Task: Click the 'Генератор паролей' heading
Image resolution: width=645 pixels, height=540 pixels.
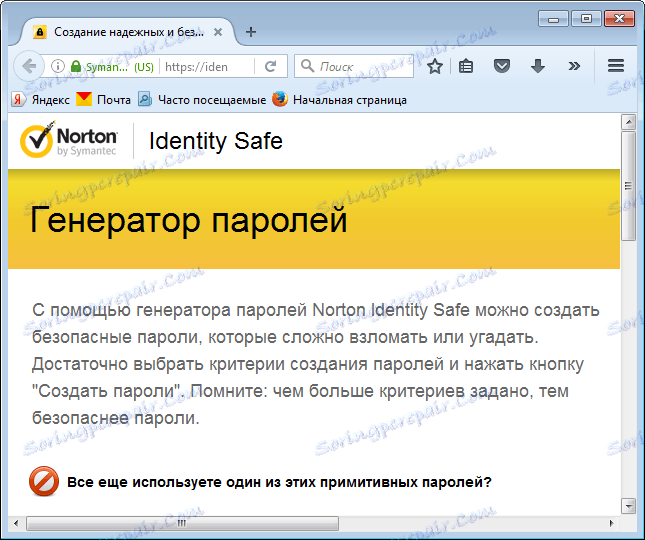Action: tap(189, 220)
